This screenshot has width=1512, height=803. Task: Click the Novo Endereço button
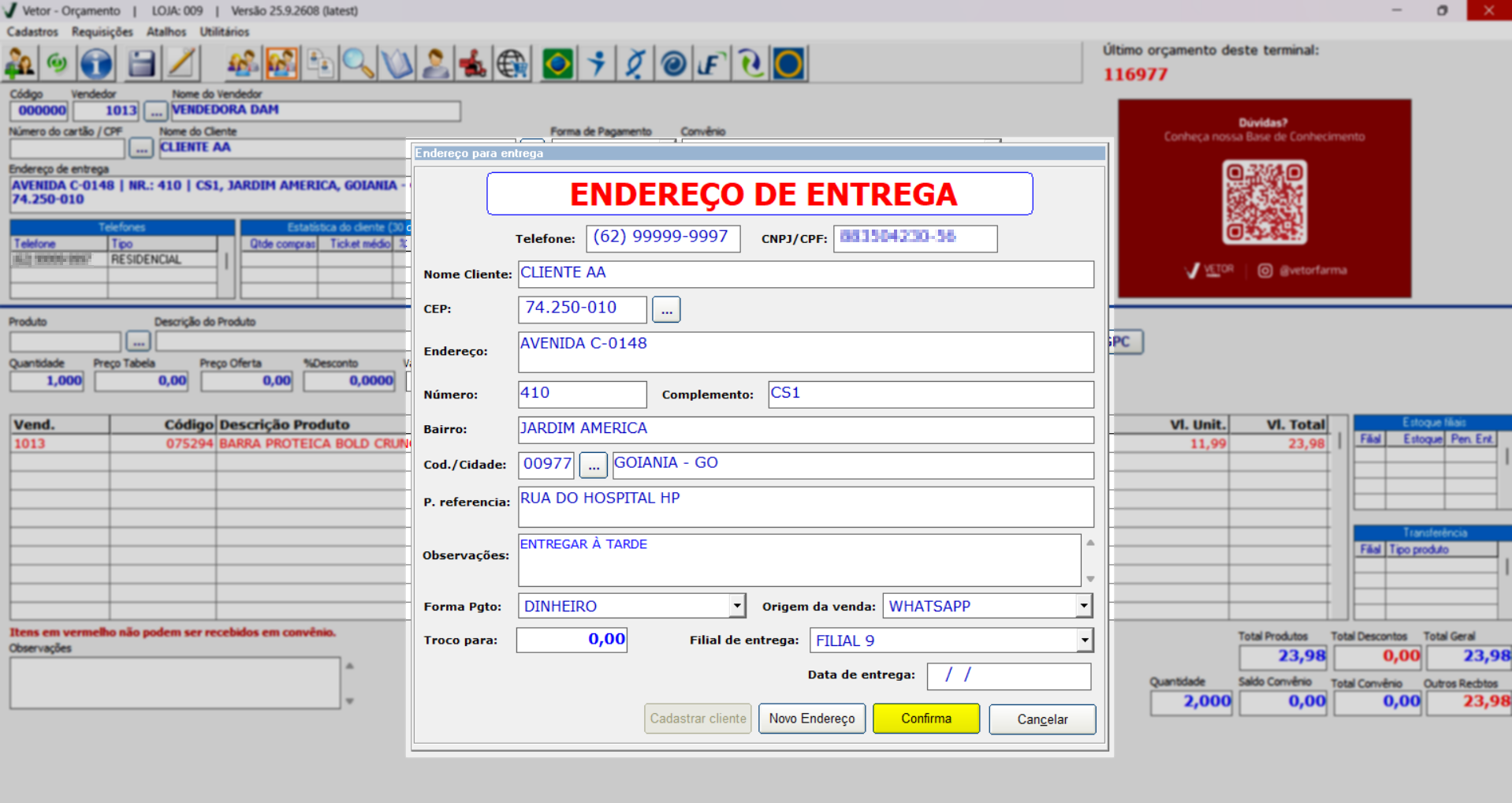click(x=811, y=719)
